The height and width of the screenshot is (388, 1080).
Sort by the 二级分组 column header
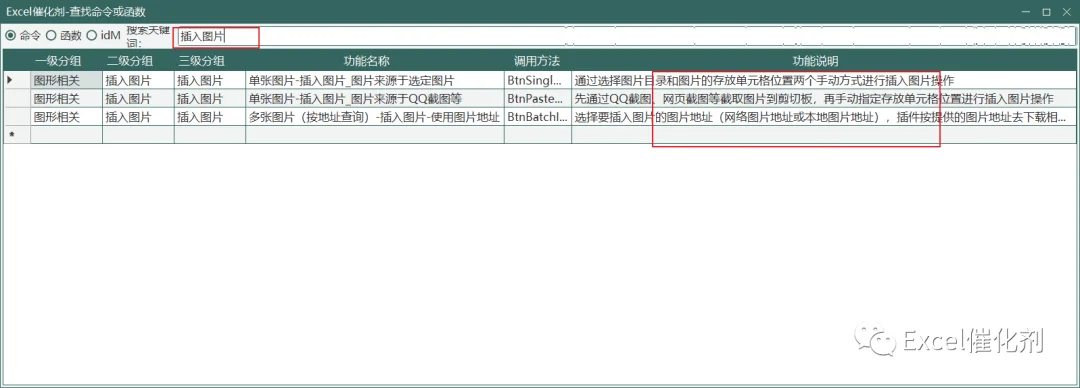[x=138, y=61]
